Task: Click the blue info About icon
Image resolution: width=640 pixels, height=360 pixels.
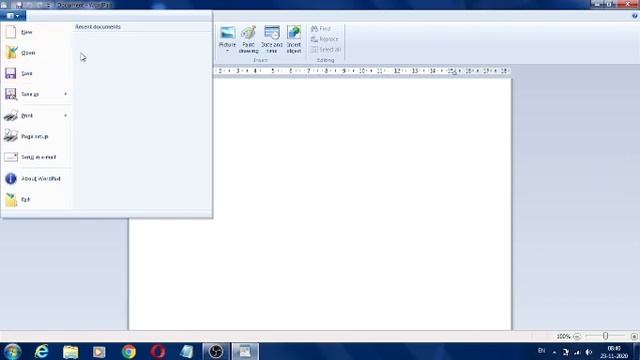Action: tap(11, 178)
